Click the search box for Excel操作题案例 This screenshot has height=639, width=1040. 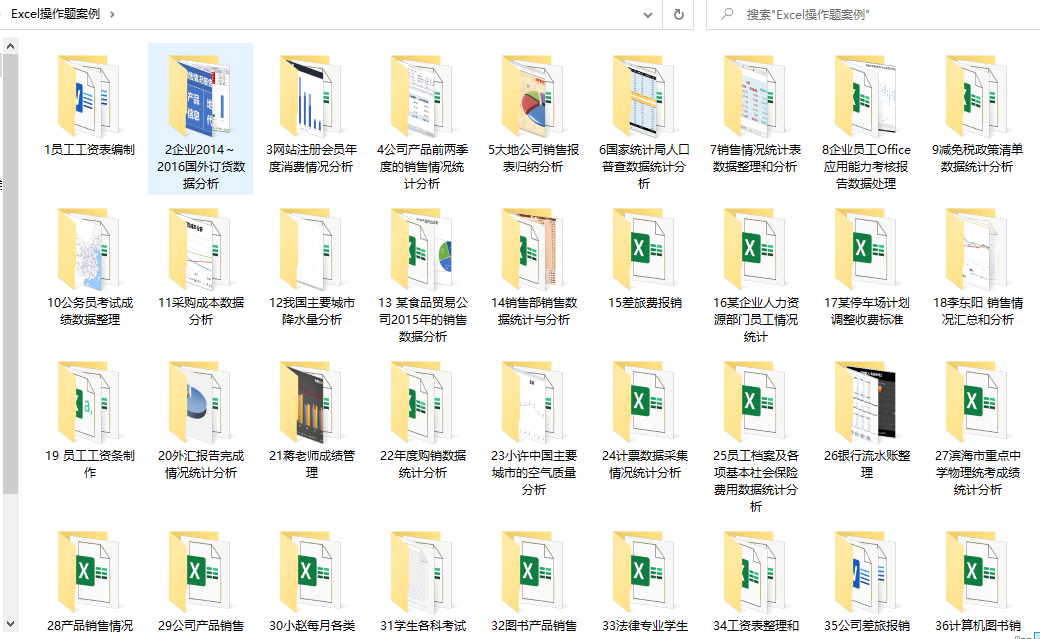coord(873,14)
